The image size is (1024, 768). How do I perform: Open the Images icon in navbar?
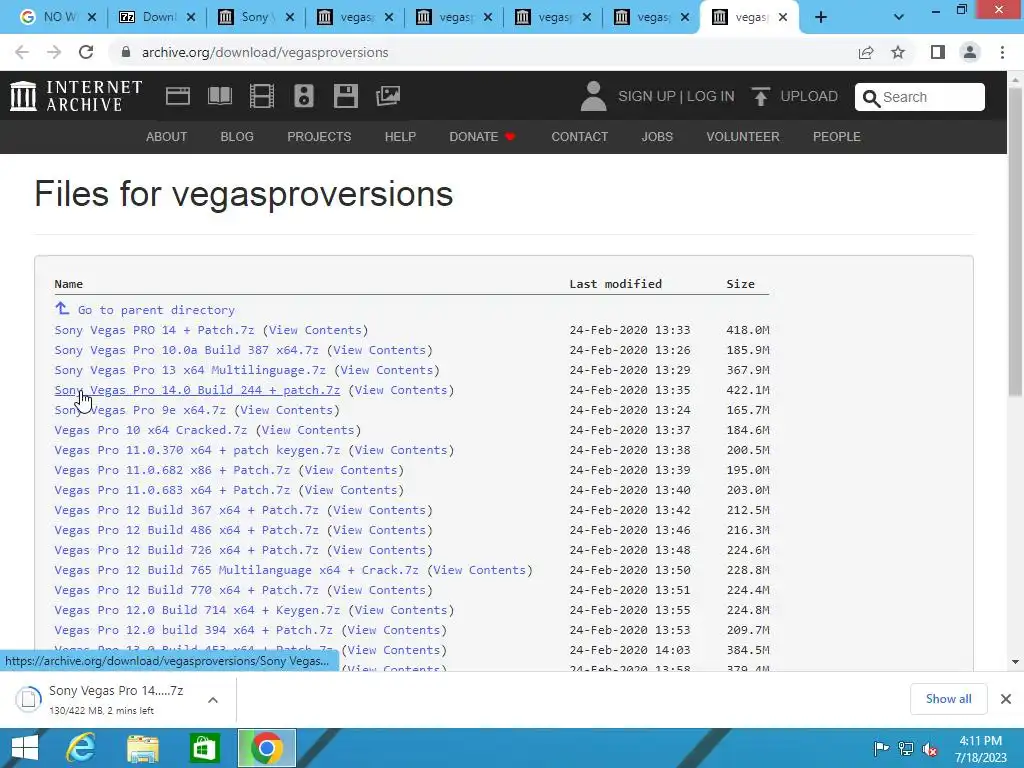388,96
